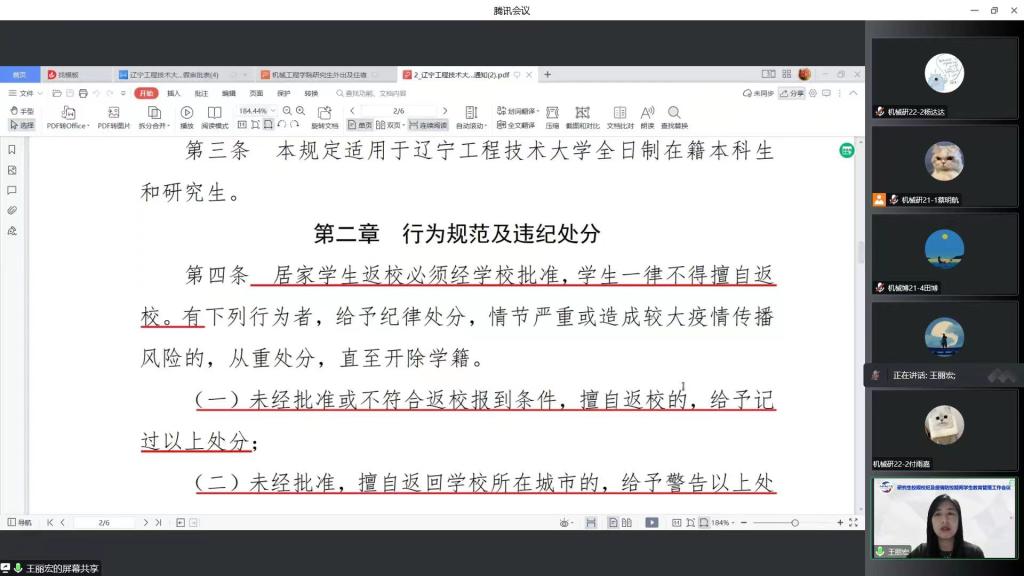Adjust the zoom slider in status bar
Screen dimensions: 1024x576
pyautogui.click(x=795, y=522)
